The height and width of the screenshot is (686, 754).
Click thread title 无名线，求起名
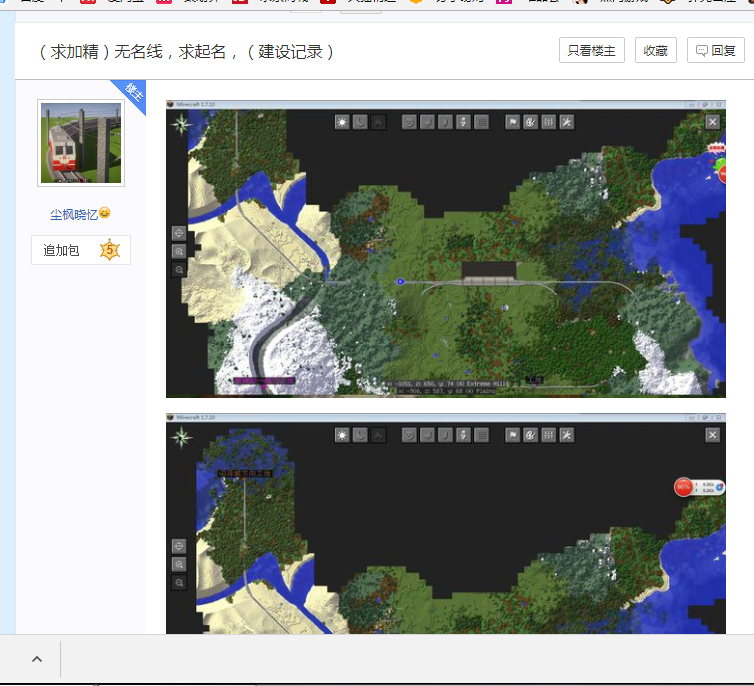click(x=186, y=51)
